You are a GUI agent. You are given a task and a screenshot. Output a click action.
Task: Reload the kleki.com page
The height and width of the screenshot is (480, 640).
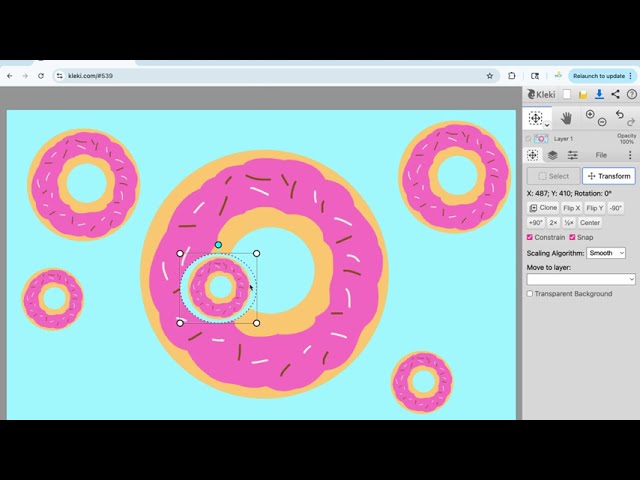(x=41, y=76)
